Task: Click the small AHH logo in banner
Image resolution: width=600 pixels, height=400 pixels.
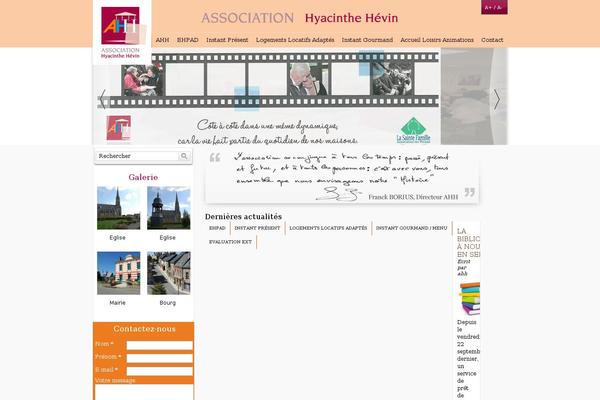Action: tap(119, 128)
